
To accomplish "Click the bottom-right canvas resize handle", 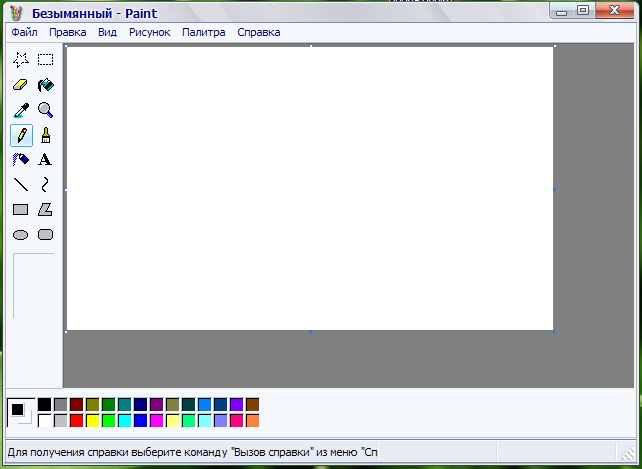I will (x=554, y=331).
